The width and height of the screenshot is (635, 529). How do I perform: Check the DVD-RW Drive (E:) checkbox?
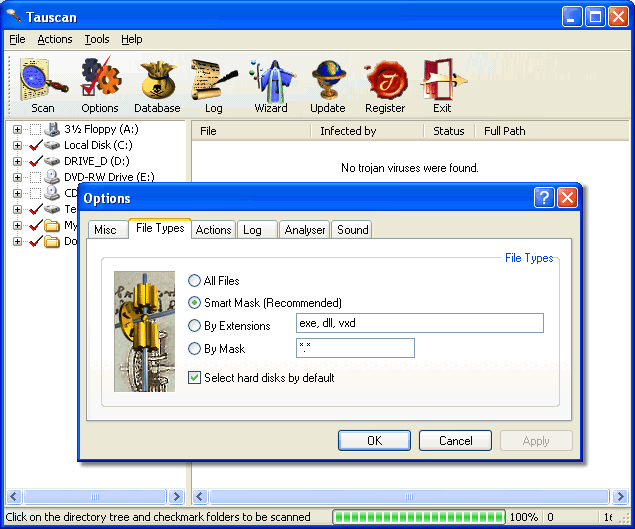click(35, 177)
